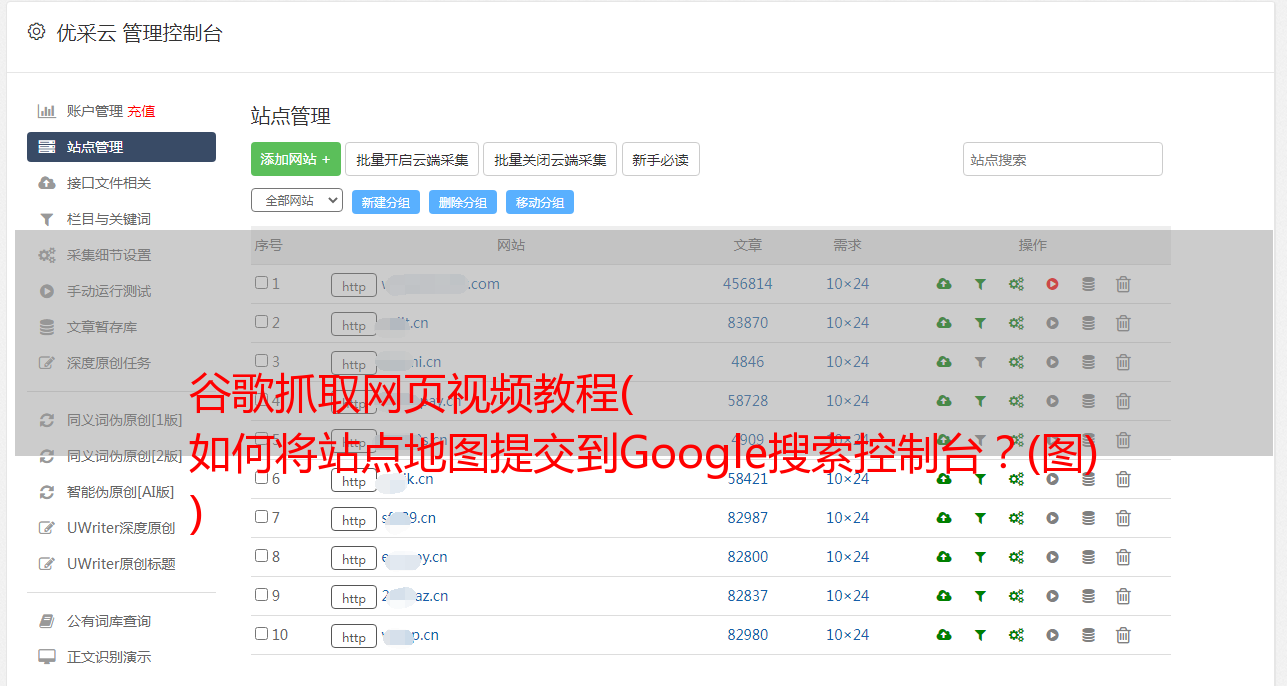
Task: Click the red 充值 link
Action: click(x=141, y=111)
